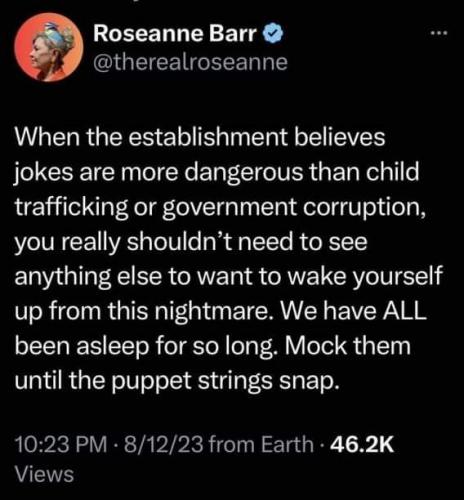Click 'government corruption,' in the tweet
This screenshot has height=500, width=464.
point(294,208)
